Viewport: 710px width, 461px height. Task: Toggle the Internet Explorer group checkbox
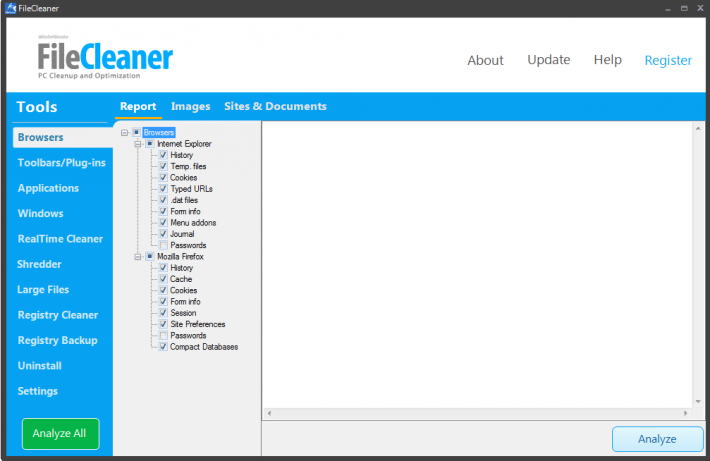click(150, 144)
